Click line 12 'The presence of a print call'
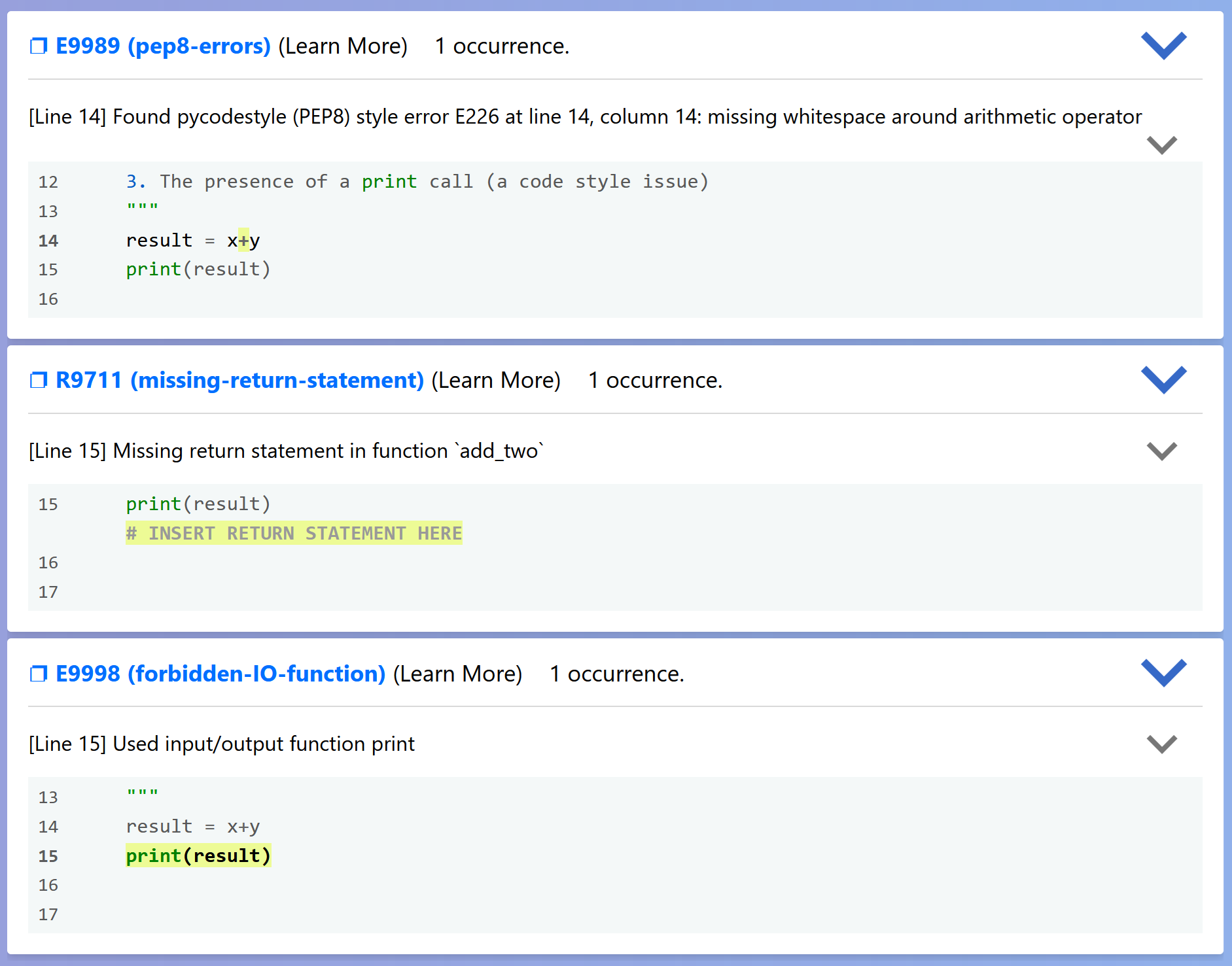This screenshot has width=1232, height=966. 417,181
